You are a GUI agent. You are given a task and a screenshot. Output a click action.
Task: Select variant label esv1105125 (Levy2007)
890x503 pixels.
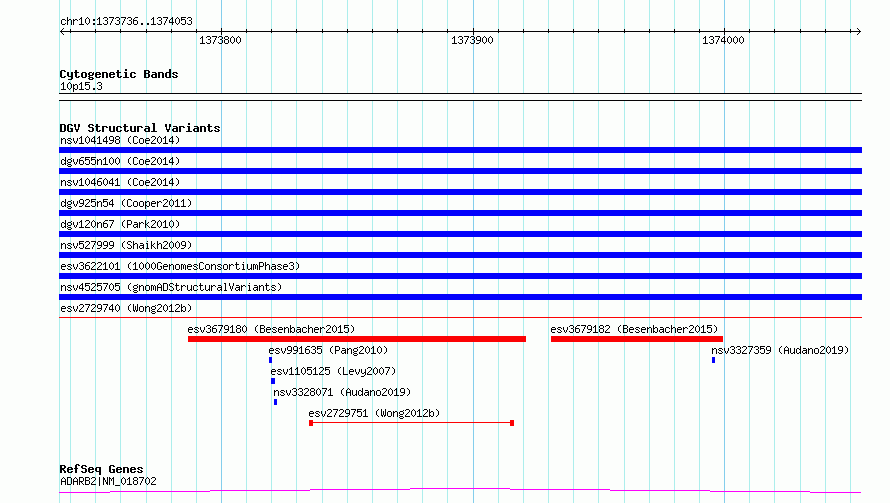pos(333,371)
